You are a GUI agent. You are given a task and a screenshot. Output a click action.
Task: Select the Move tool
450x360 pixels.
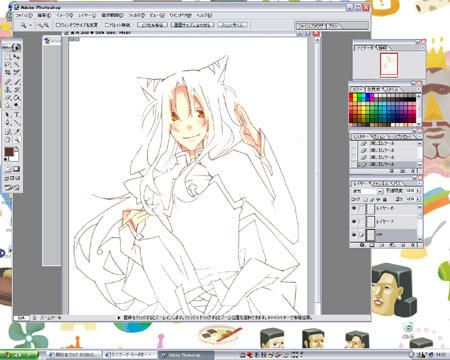[17, 57]
